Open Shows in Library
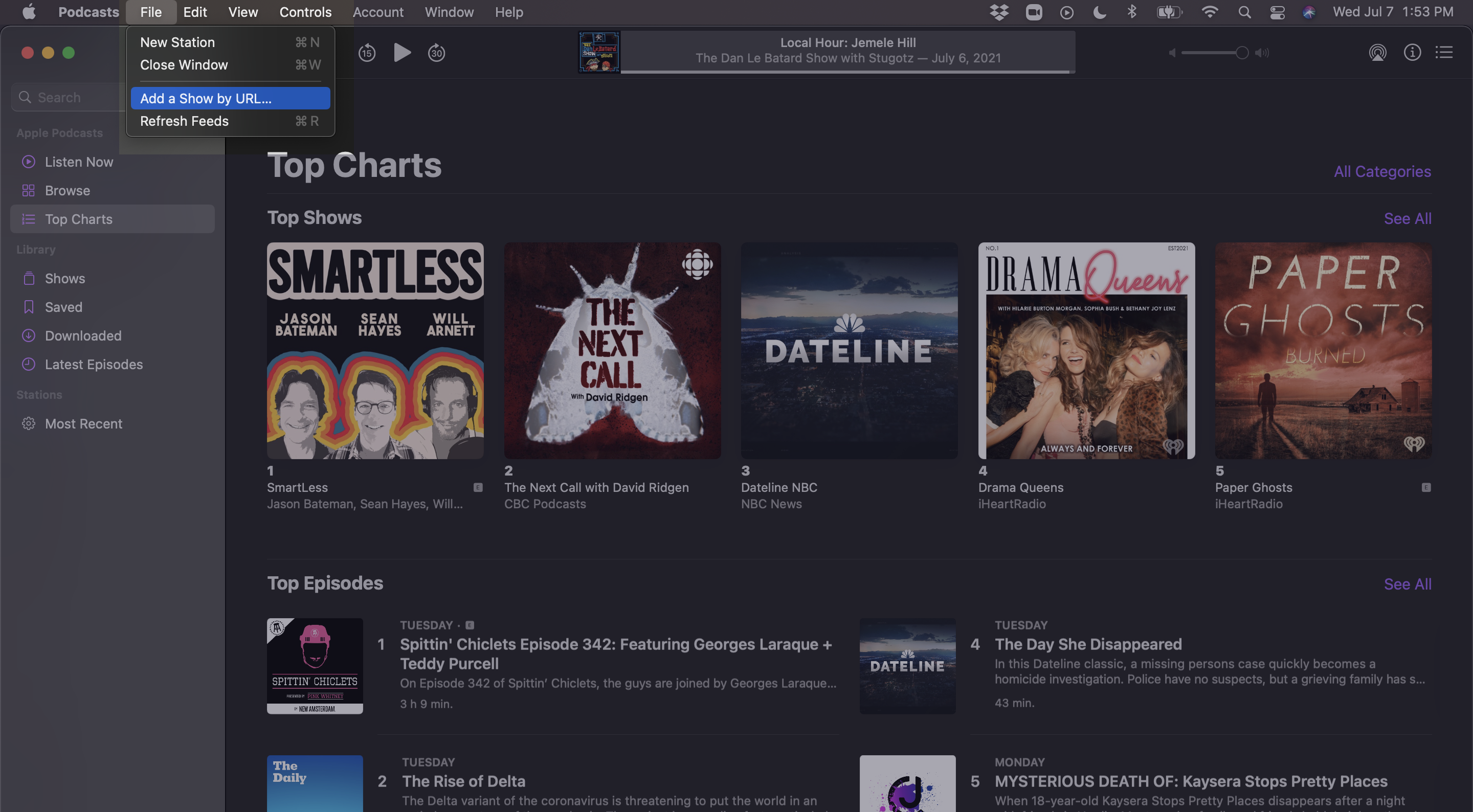Image resolution: width=1473 pixels, height=812 pixels. (64, 279)
